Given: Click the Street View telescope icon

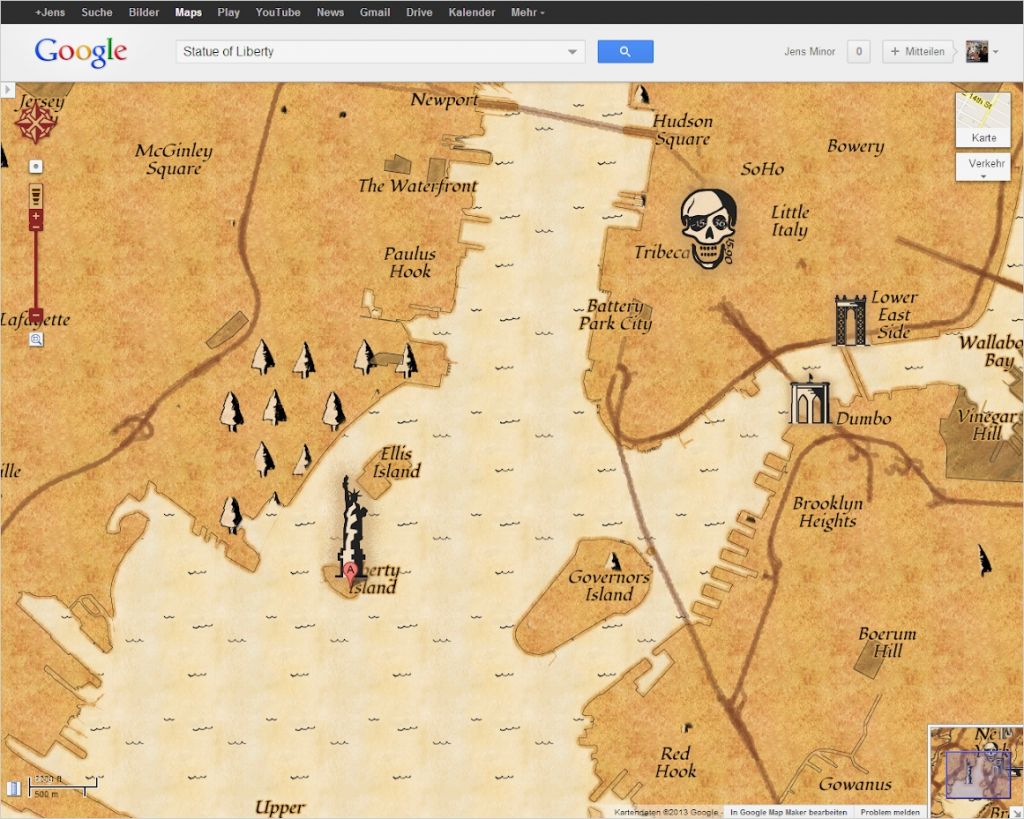Looking at the screenshot, I should pyautogui.click(x=36, y=195).
